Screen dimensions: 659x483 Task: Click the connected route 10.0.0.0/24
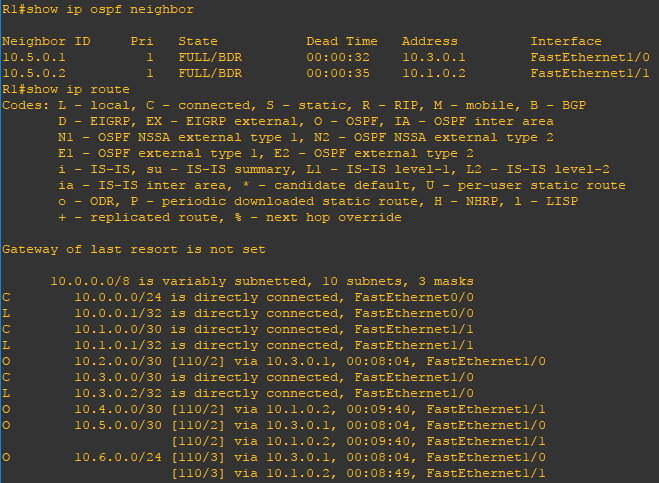(x=238, y=297)
